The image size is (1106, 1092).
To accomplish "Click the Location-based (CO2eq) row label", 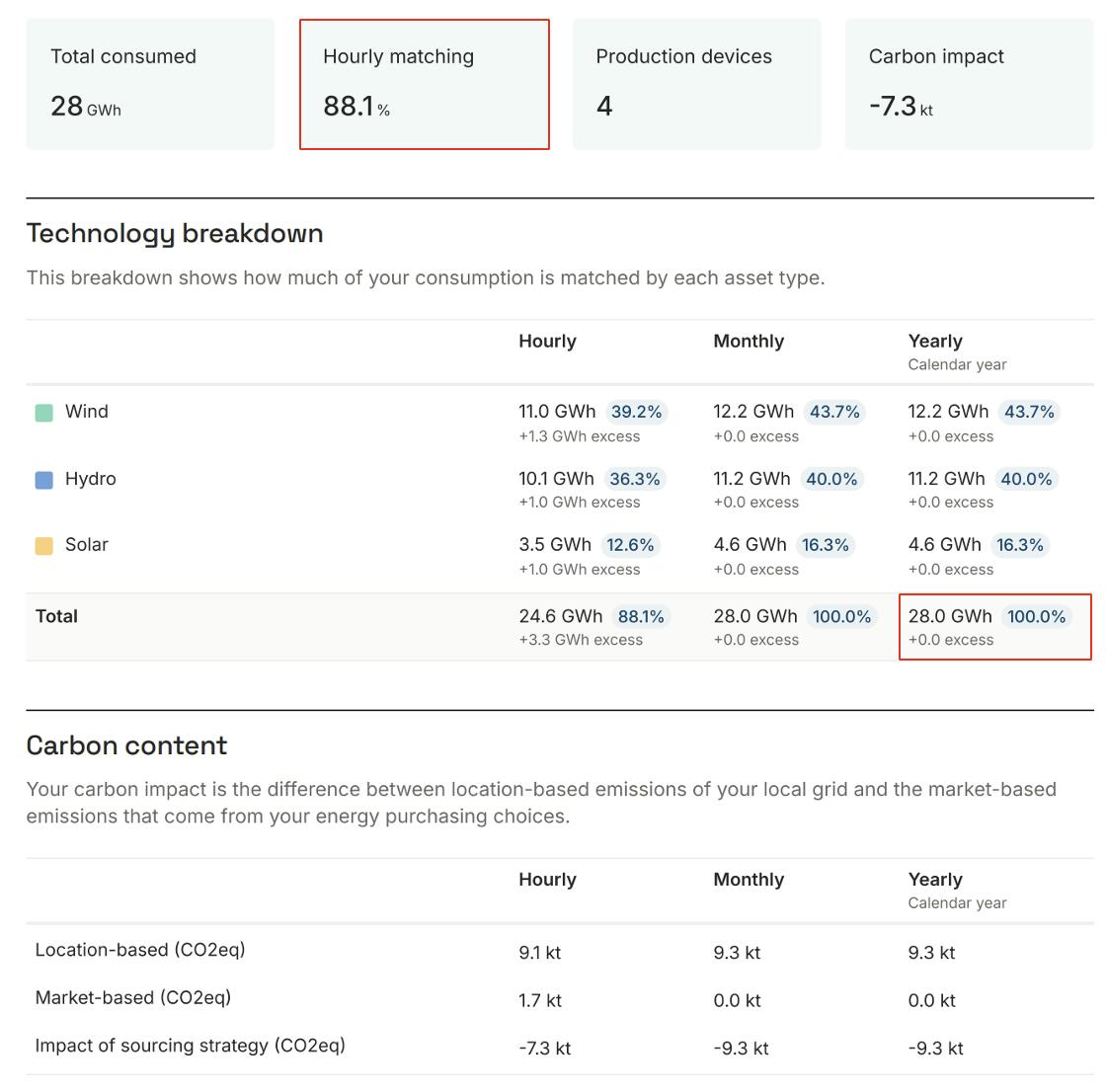I will pos(140,950).
